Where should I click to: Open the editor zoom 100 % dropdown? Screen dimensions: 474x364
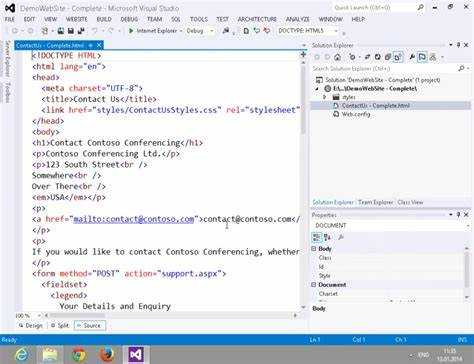click(39, 315)
